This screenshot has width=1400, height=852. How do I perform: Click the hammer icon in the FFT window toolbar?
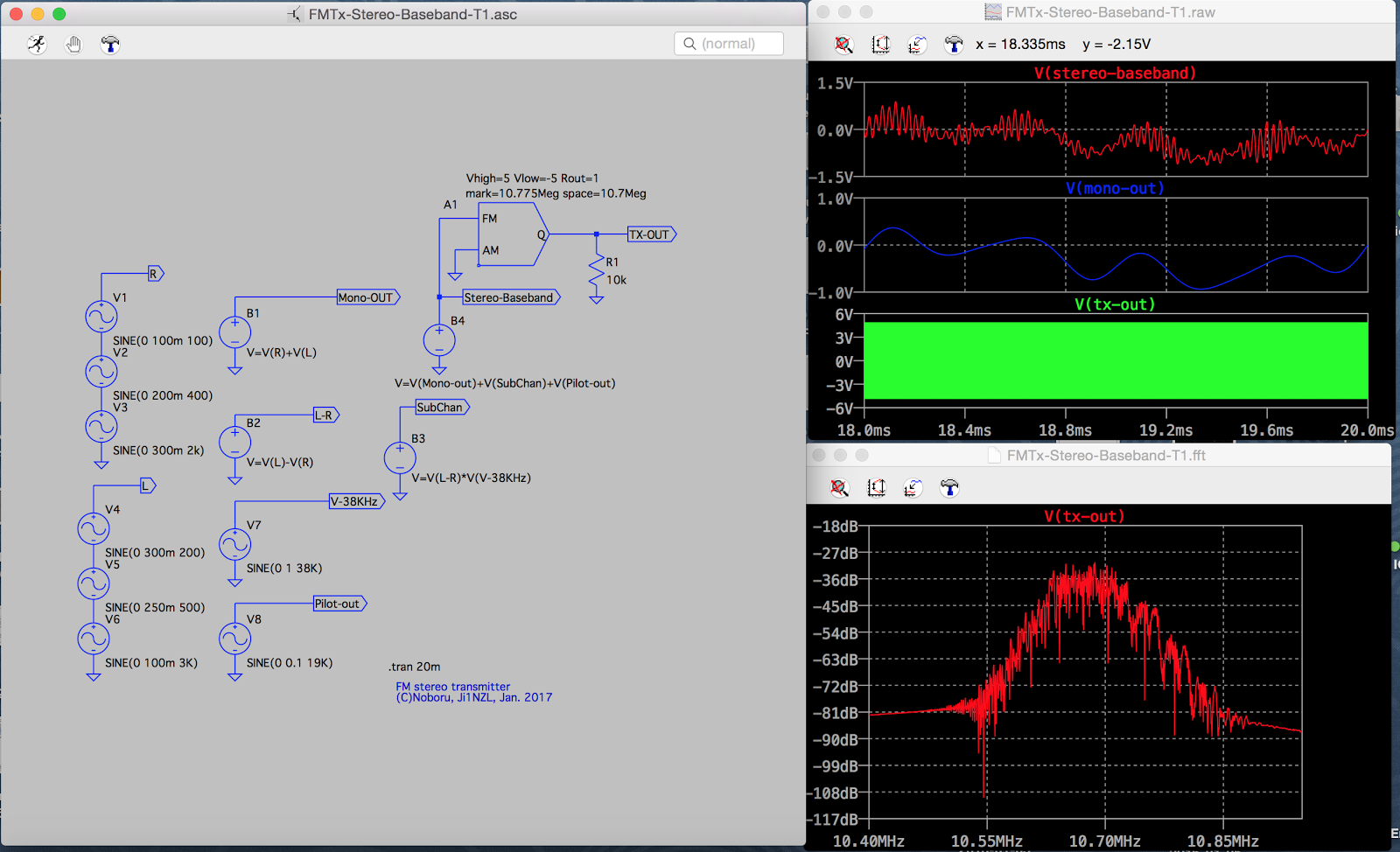(949, 488)
